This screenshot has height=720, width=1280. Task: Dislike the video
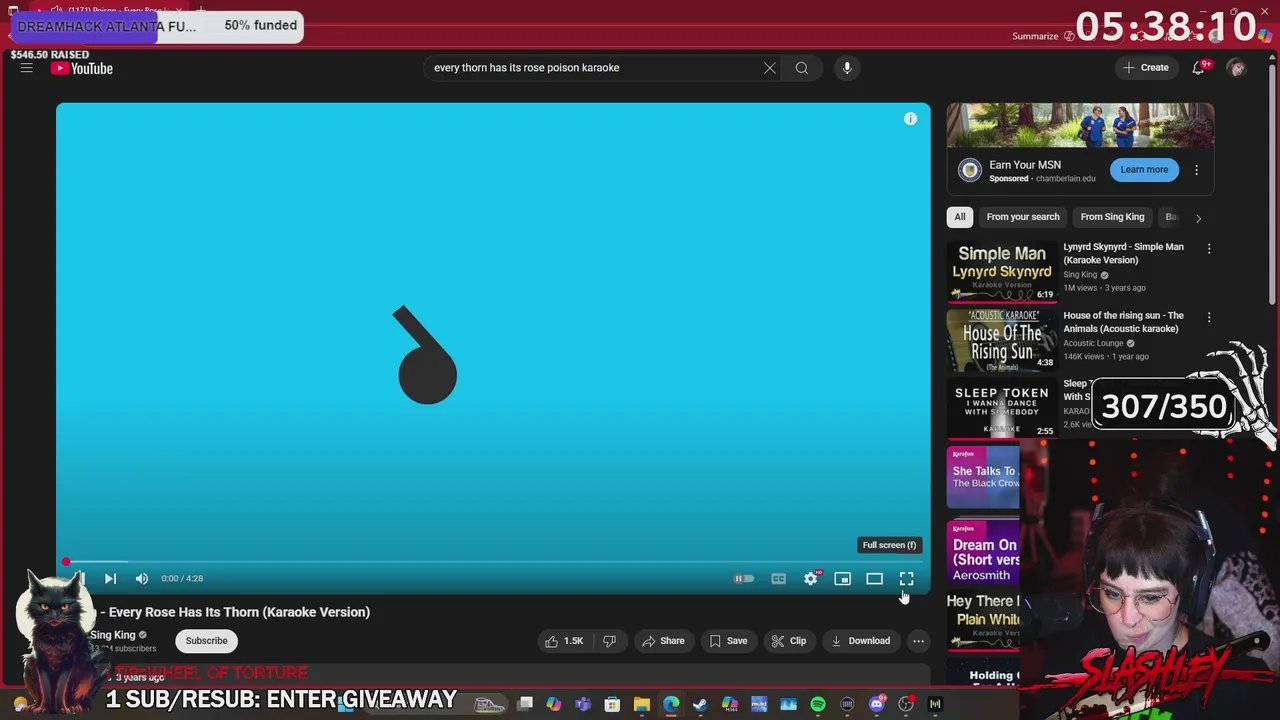609,641
